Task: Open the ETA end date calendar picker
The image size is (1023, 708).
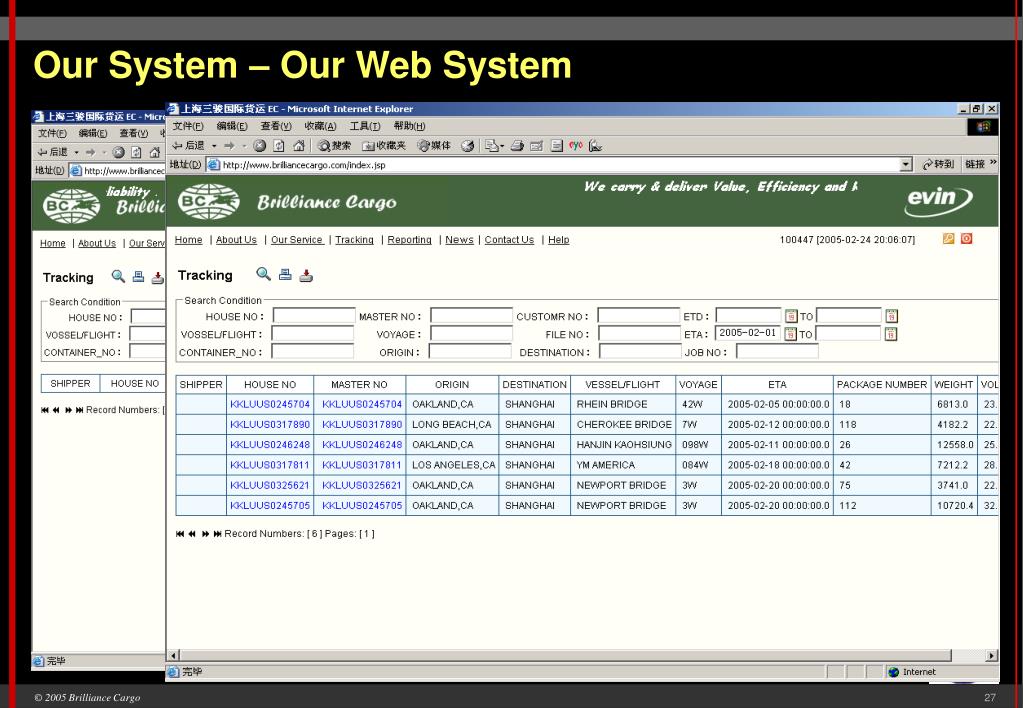Action: (891, 334)
